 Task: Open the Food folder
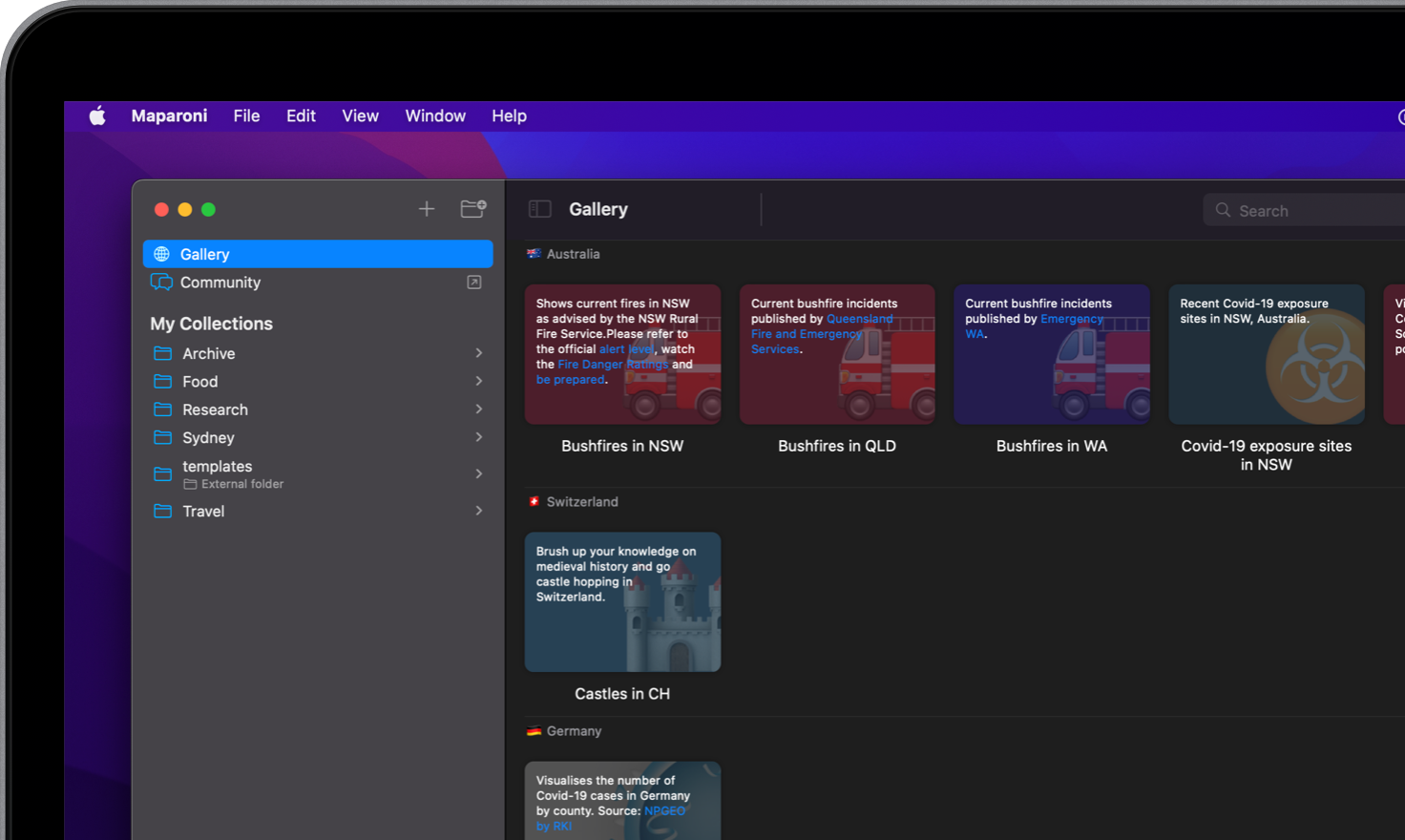(318, 382)
